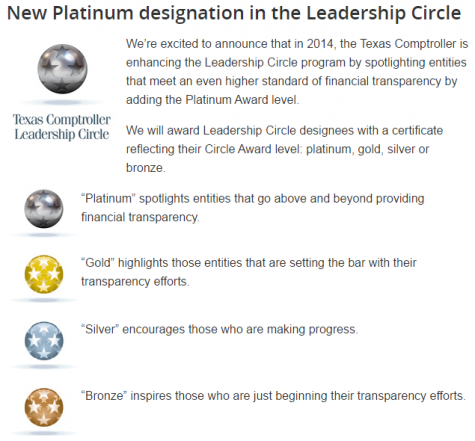Image resolution: width=475 pixels, height=441 pixels.
Task: Click the shadow beneath the Bronze sphere
Action: (44, 433)
